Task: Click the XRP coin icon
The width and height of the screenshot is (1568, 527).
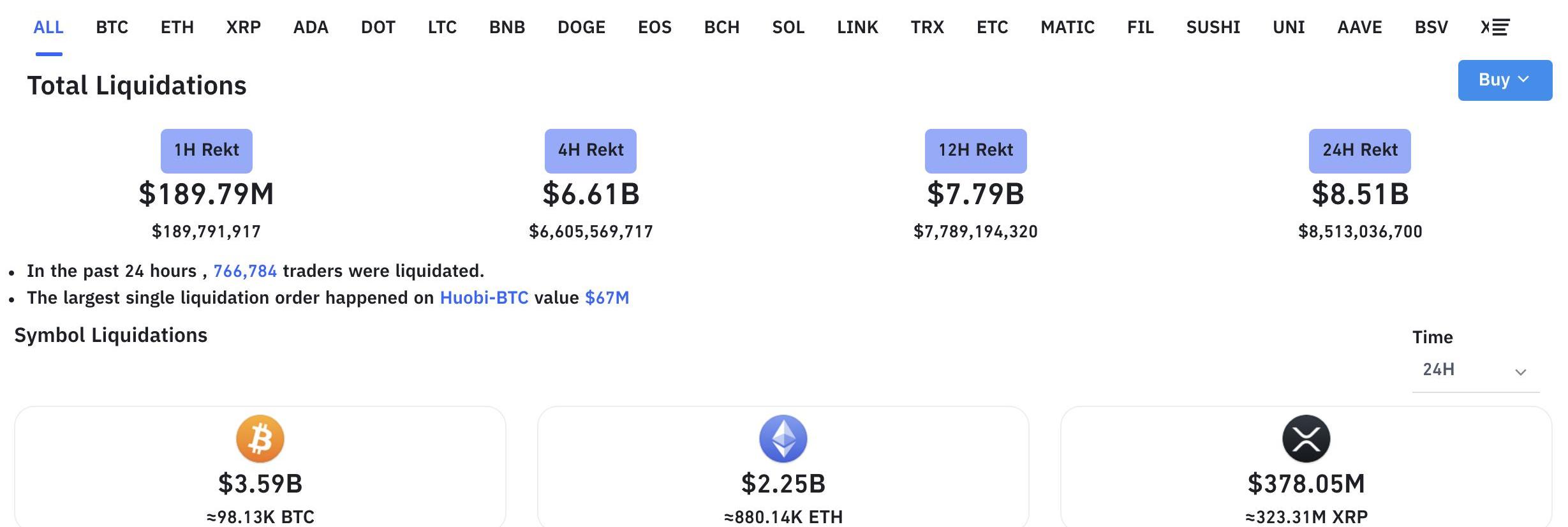Action: 1306,439
